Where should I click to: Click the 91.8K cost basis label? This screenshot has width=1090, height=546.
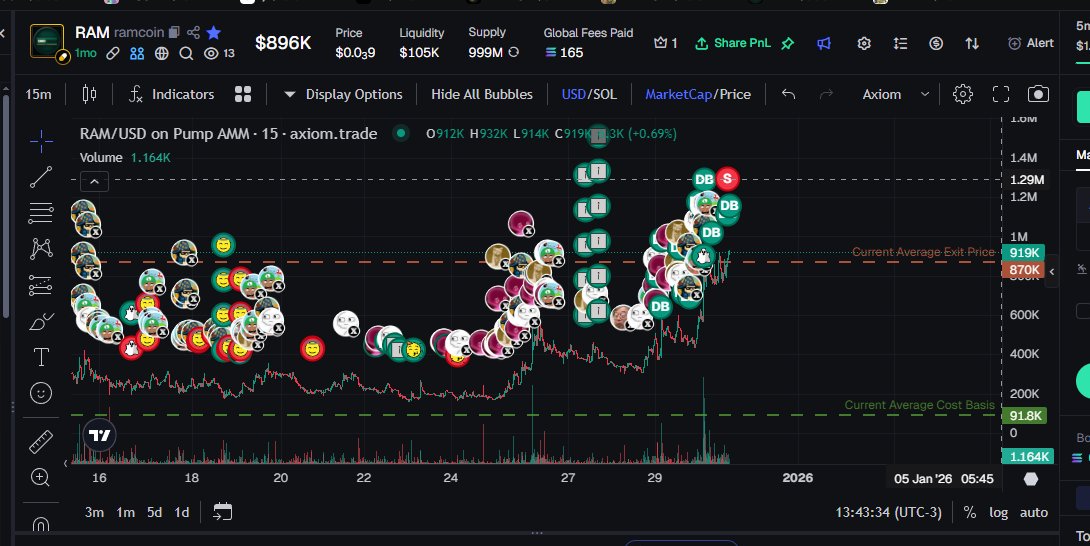[1023, 415]
